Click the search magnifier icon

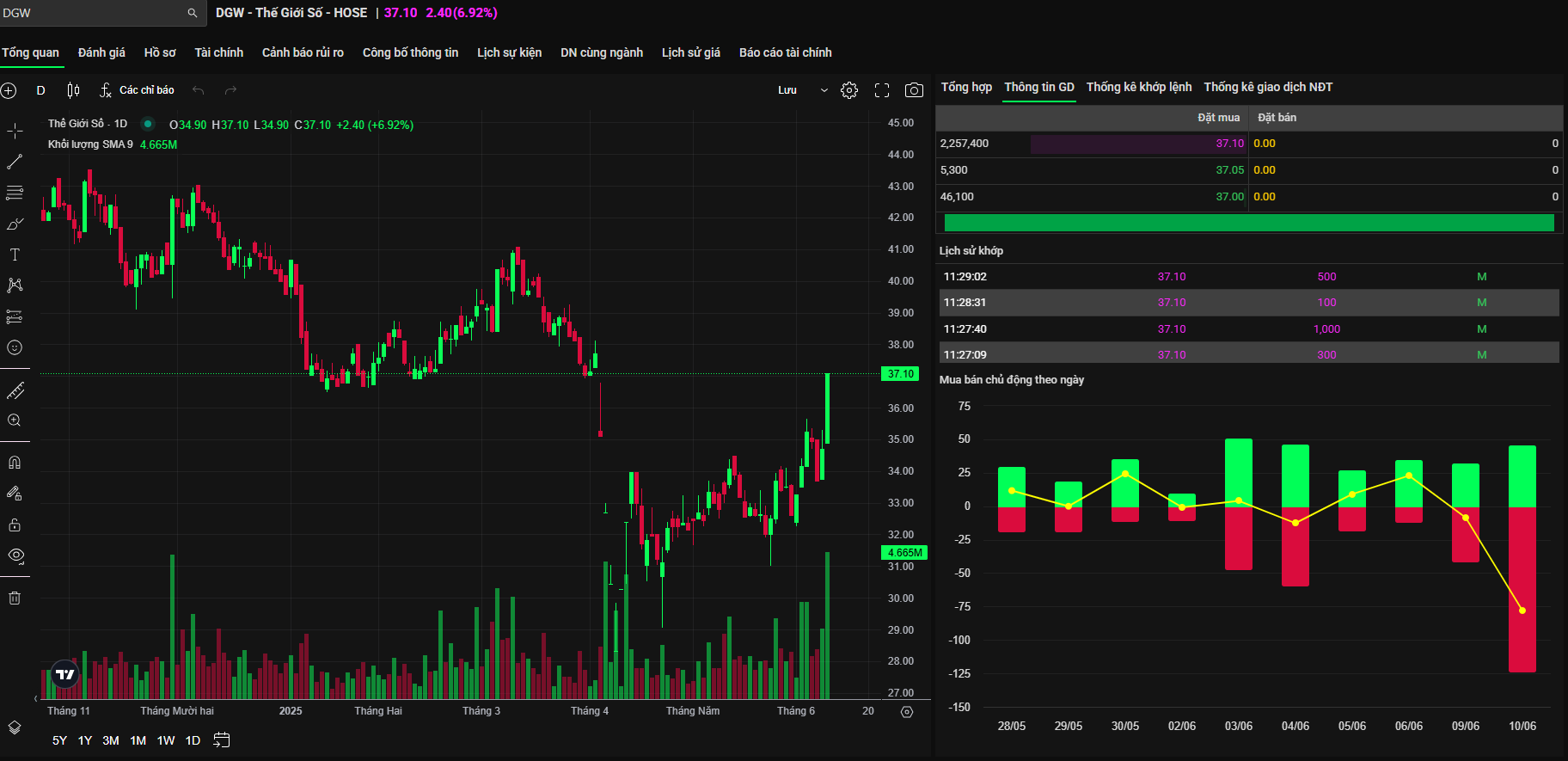[x=192, y=13]
